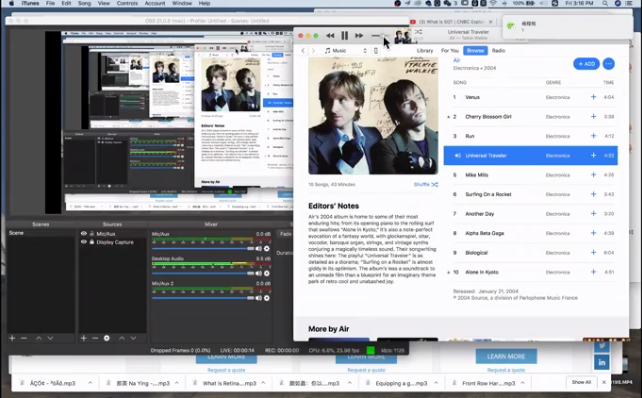642x398 pixels.
Task: Click the Shuffle link under album art
Action: pos(425,185)
